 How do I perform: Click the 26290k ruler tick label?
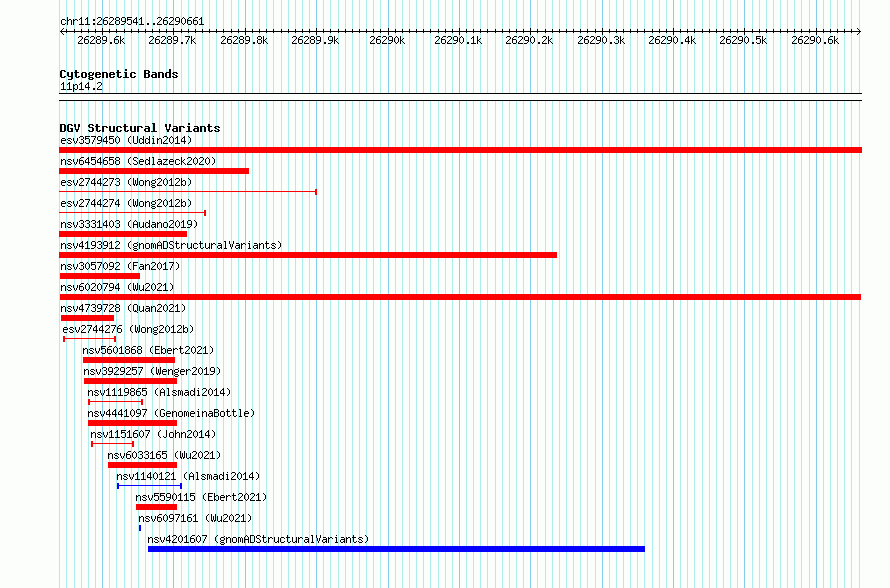387,40
